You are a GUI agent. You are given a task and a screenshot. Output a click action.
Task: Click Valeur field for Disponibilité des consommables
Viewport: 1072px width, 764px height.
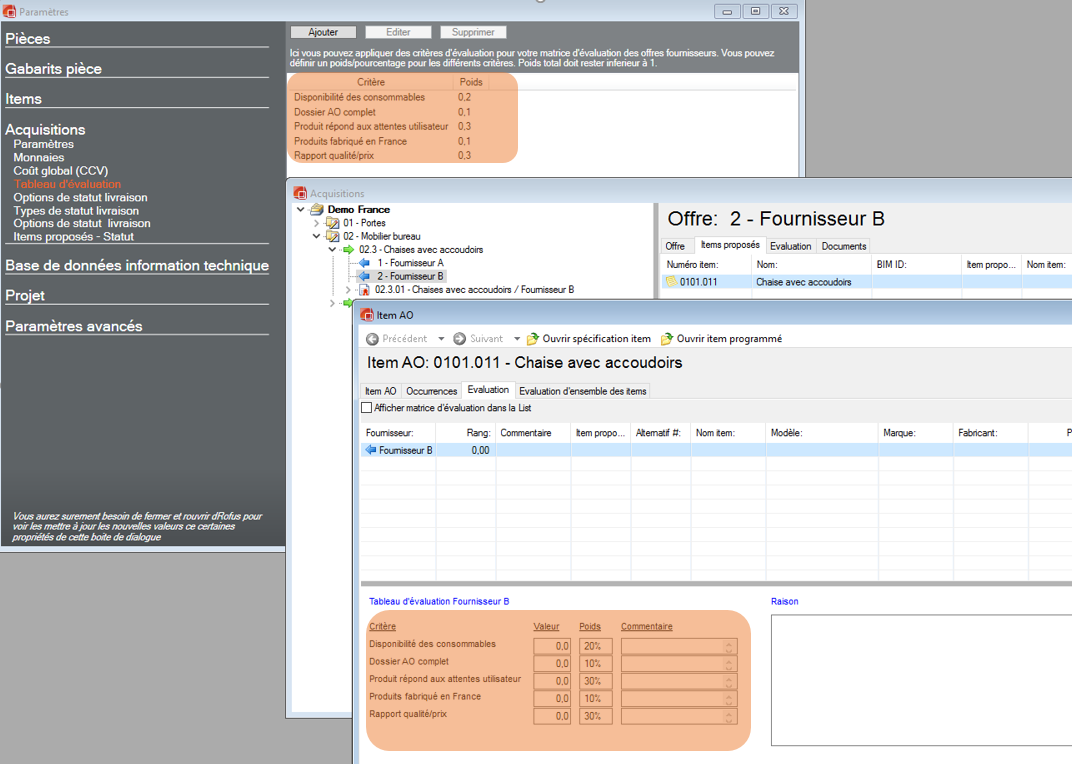click(x=552, y=646)
